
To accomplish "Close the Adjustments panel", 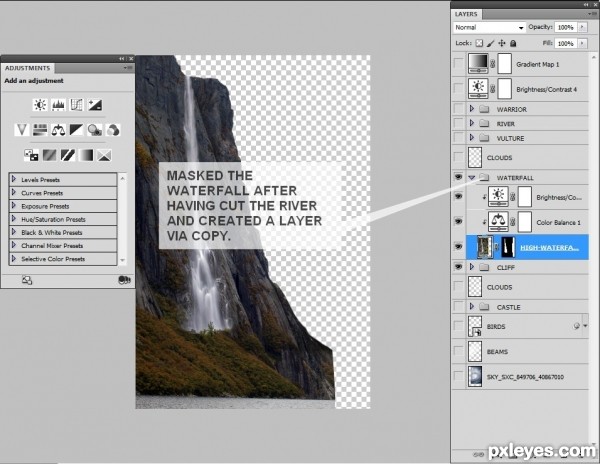I will pos(131,59).
